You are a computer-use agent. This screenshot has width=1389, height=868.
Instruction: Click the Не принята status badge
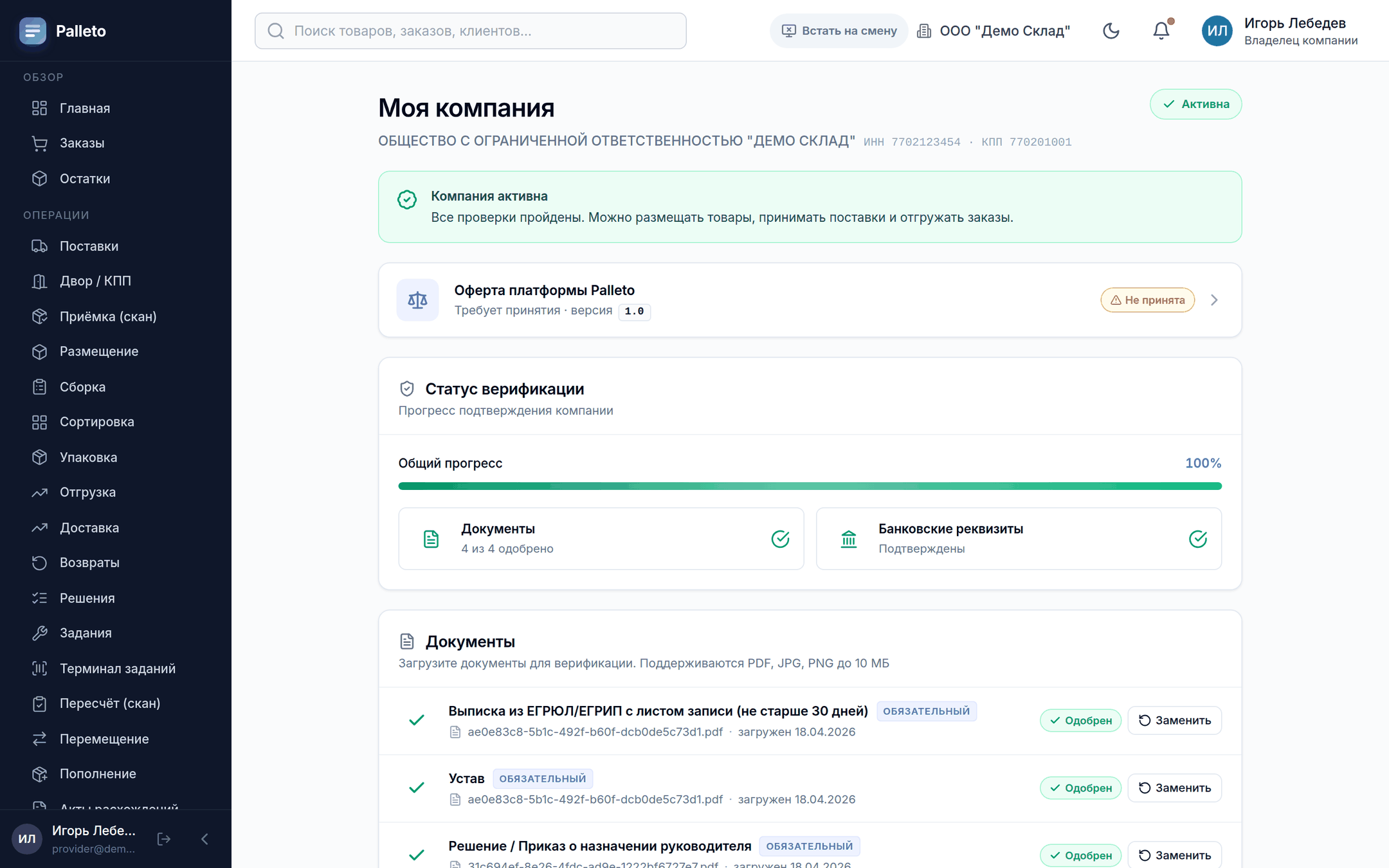(x=1147, y=300)
